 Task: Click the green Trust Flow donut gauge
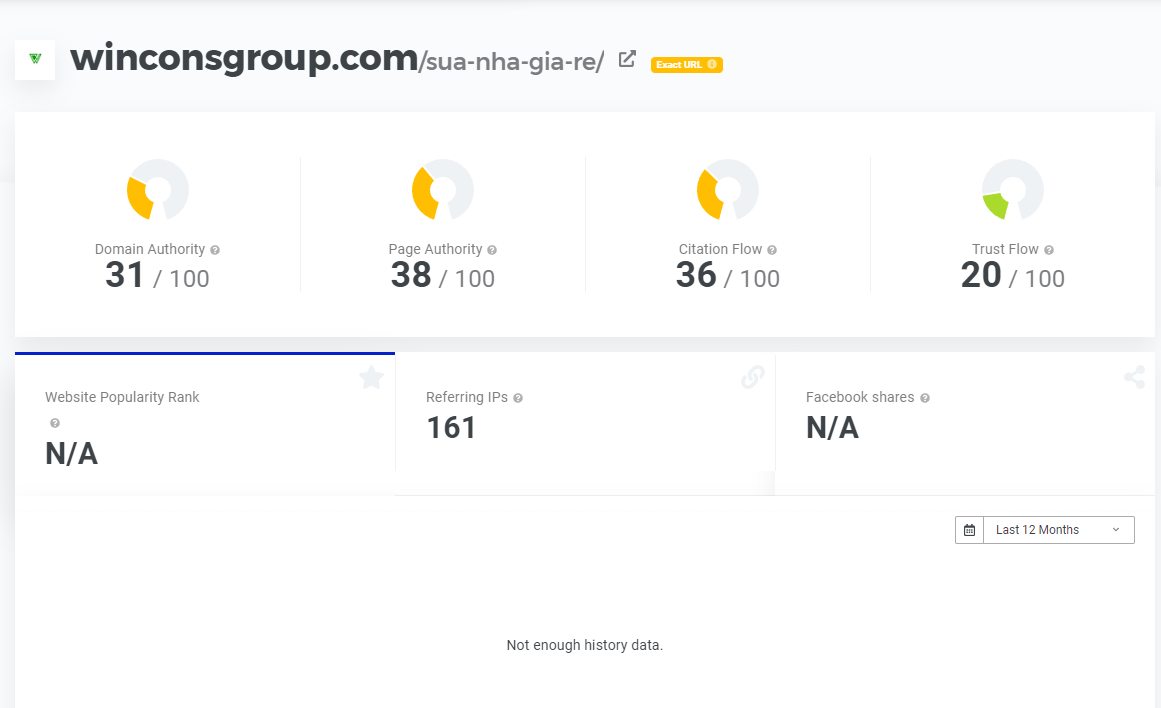1013,190
